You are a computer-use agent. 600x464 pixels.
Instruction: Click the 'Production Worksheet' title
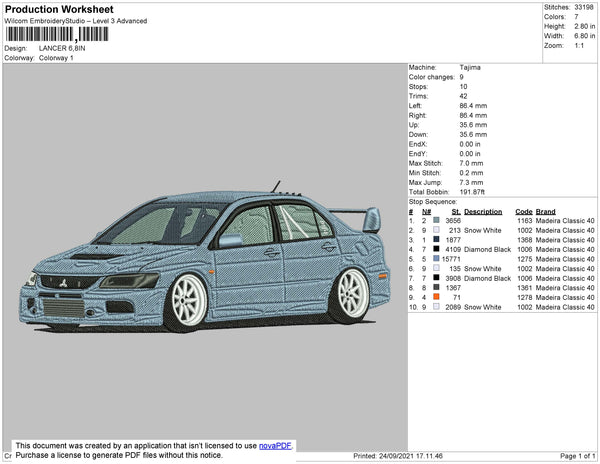[59, 10]
